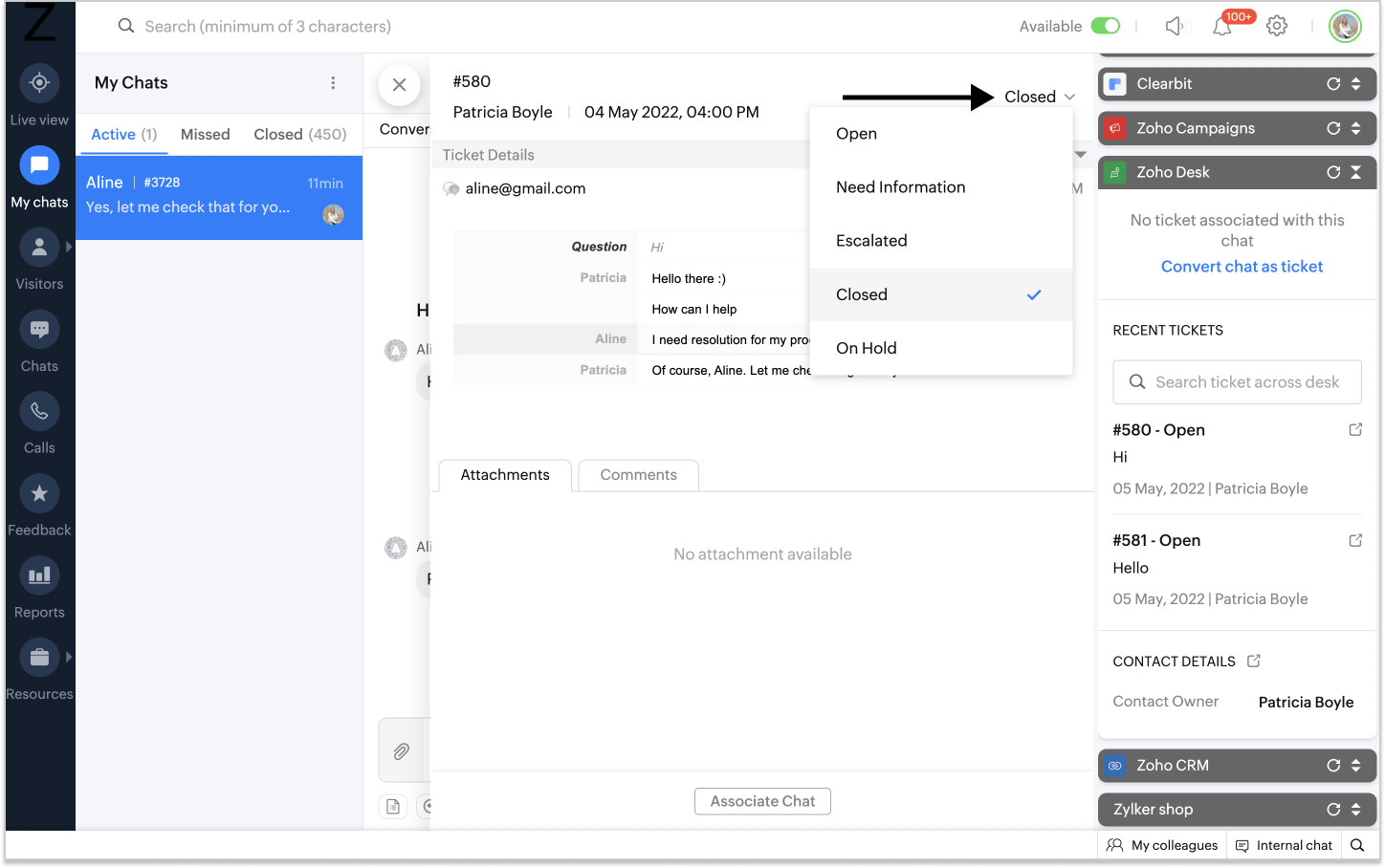
Task: Click the top search field
Action: (268, 27)
